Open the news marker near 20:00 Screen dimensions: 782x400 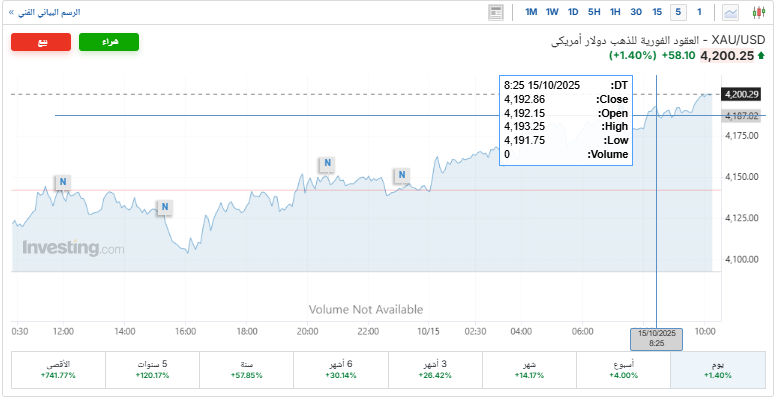tap(327, 164)
